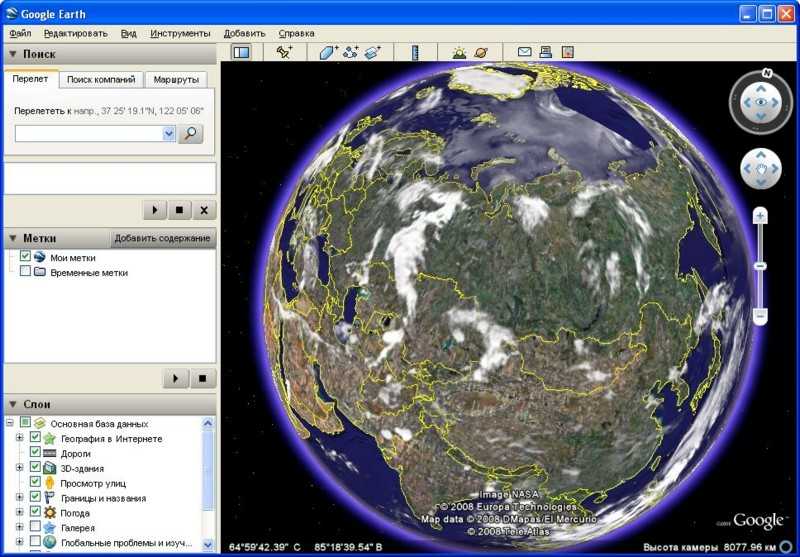Click the print icon in the toolbar
This screenshot has width=800, height=557.
(545, 52)
